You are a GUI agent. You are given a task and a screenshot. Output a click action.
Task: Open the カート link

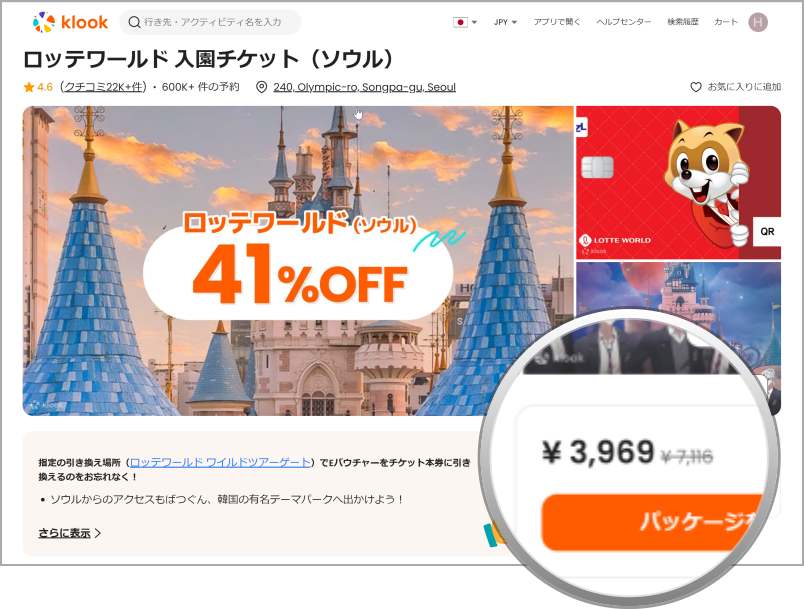[x=726, y=22]
